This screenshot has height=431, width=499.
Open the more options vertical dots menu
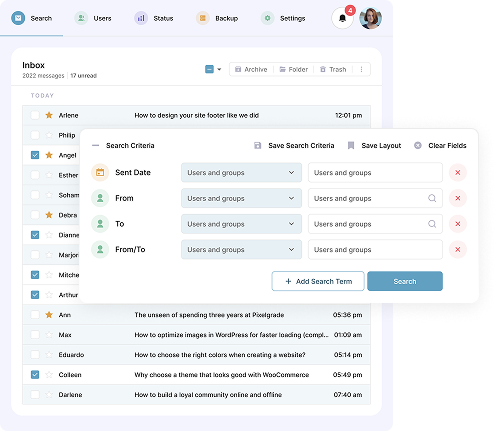[361, 69]
